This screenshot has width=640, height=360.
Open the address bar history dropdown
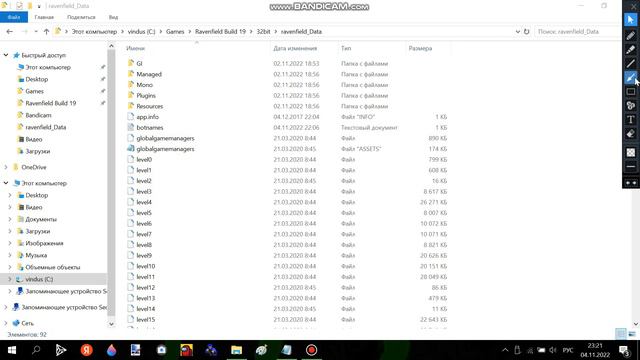[517, 31]
